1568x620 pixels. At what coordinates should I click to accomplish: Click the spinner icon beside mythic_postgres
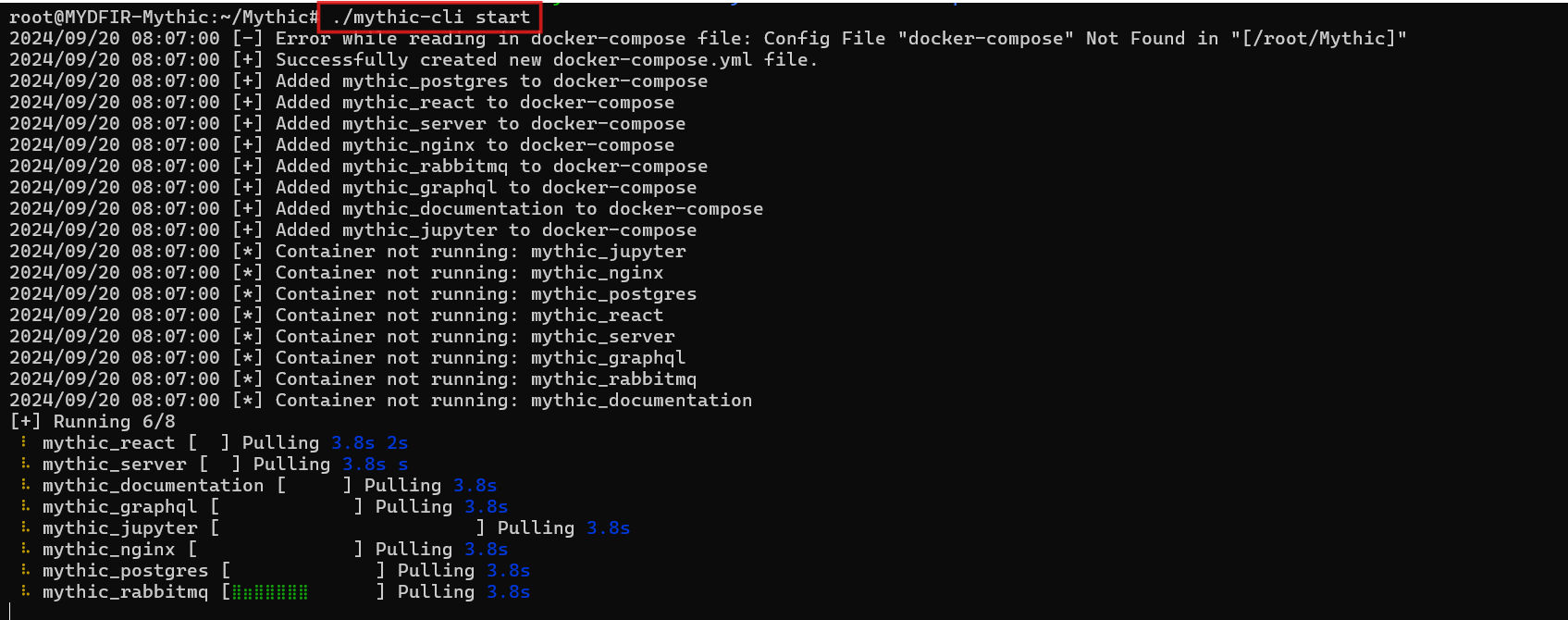click(x=24, y=570)
